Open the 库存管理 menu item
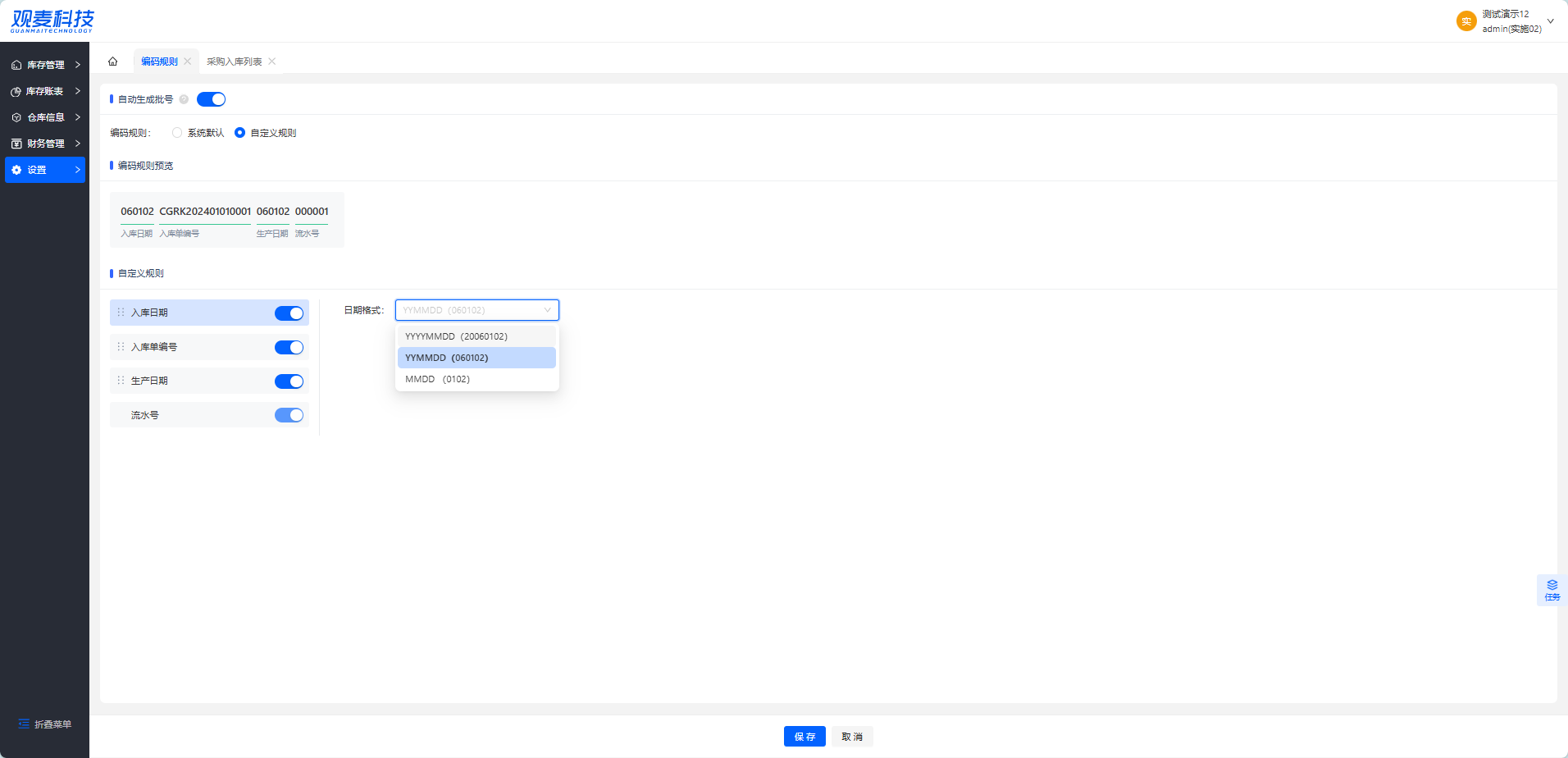 pyautogui.click(x=45, y=65)
